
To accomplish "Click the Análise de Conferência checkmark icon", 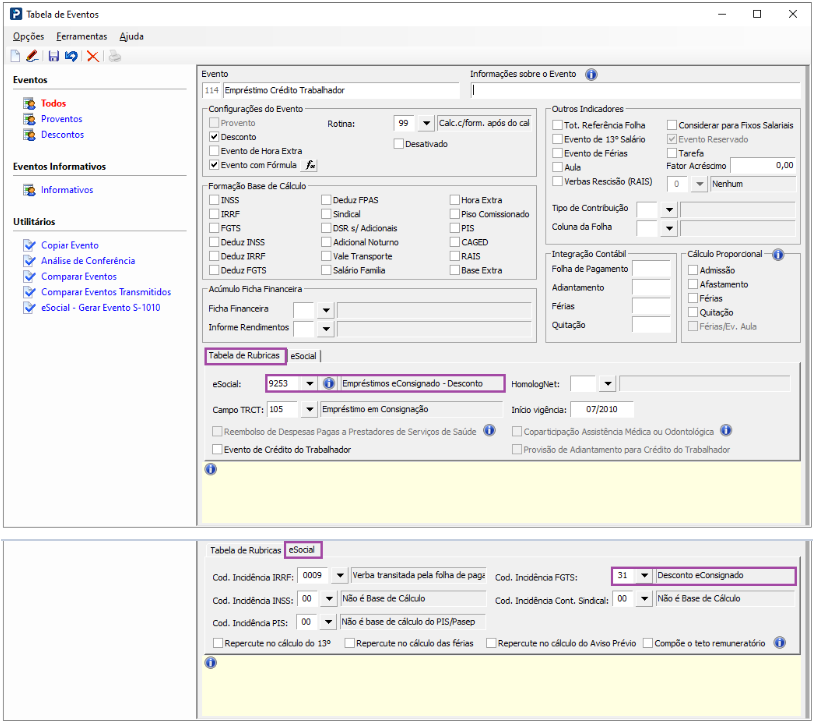I will pos(30,261).
